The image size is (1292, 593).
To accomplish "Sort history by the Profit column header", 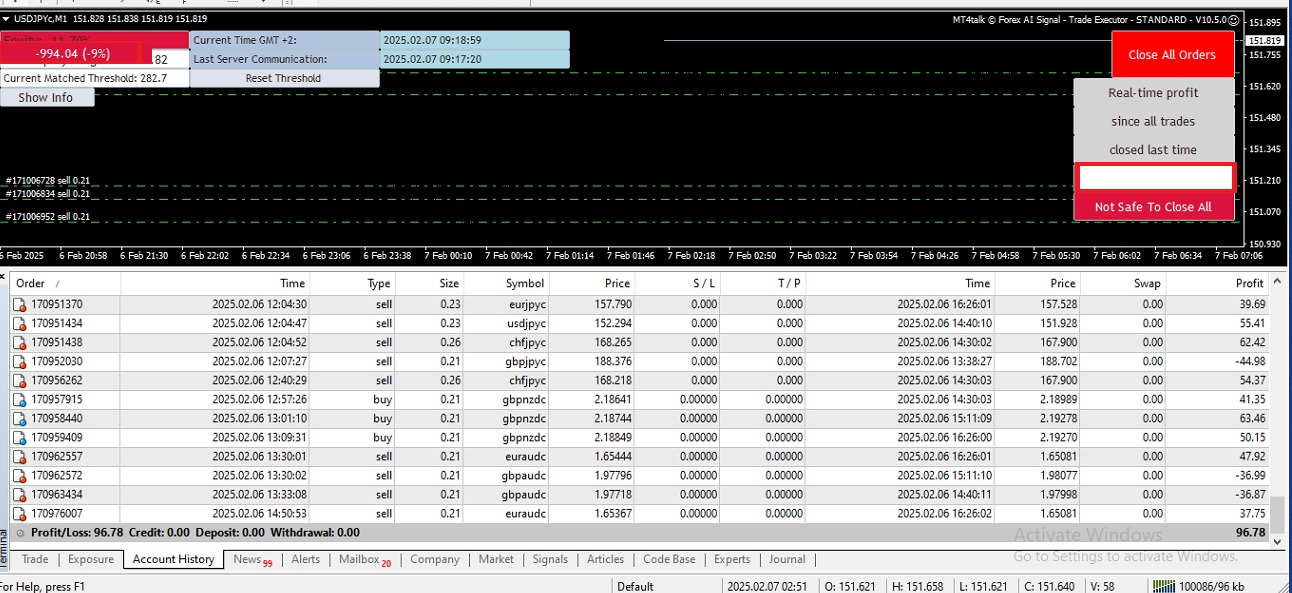I will (1249, 283).
